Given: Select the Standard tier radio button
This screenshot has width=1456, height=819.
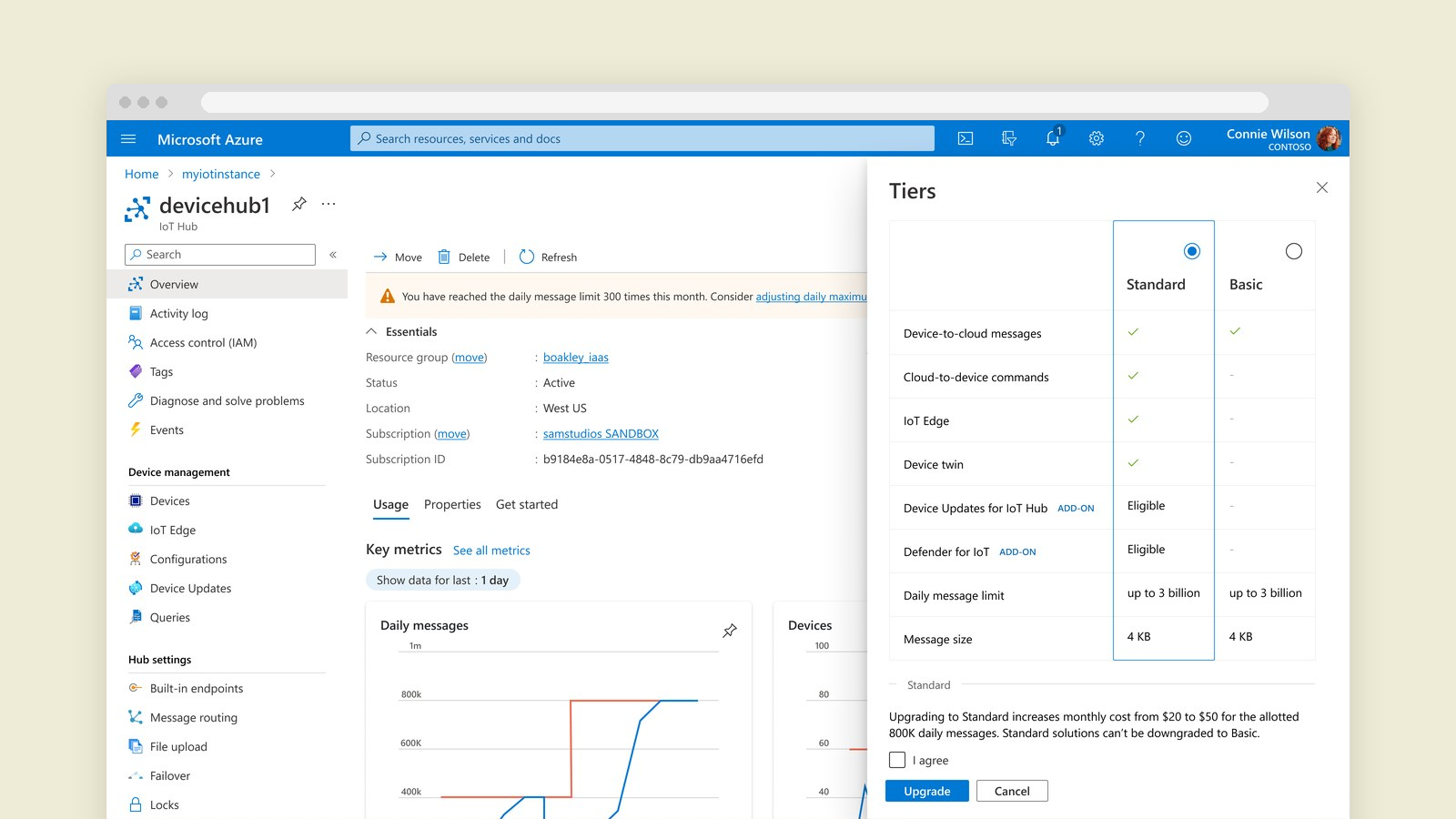Looking at the screenshot, I should (1191, 251).
